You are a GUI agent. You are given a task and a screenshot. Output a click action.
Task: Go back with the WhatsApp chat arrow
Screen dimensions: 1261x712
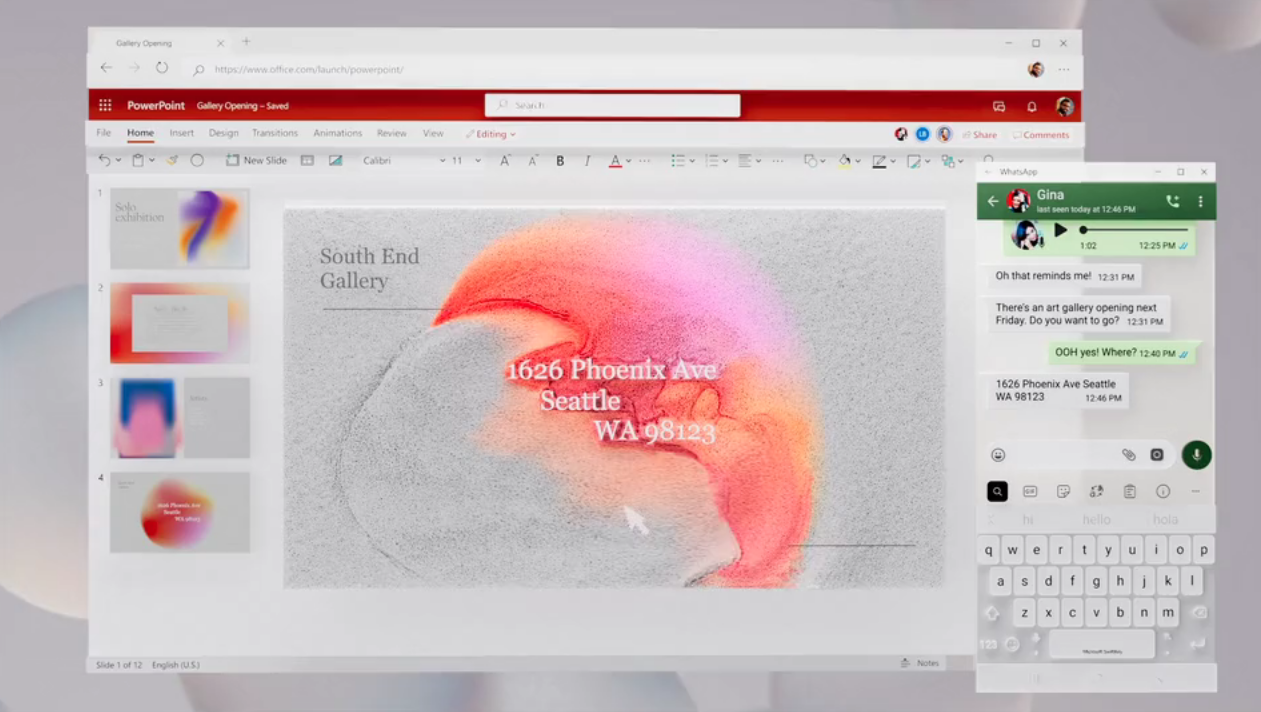tap(993, 201)
